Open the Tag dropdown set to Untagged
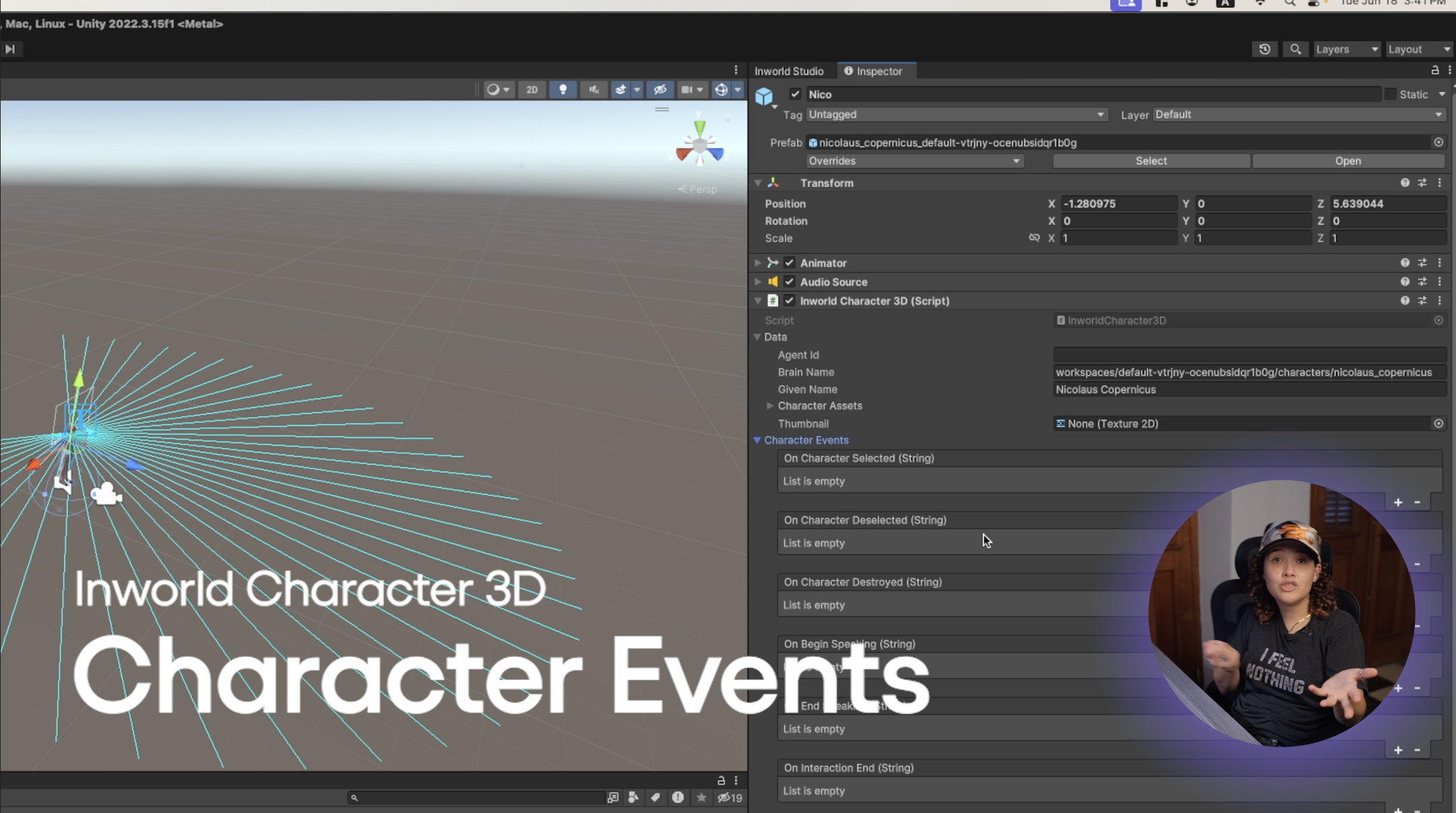 coord(956,115)
